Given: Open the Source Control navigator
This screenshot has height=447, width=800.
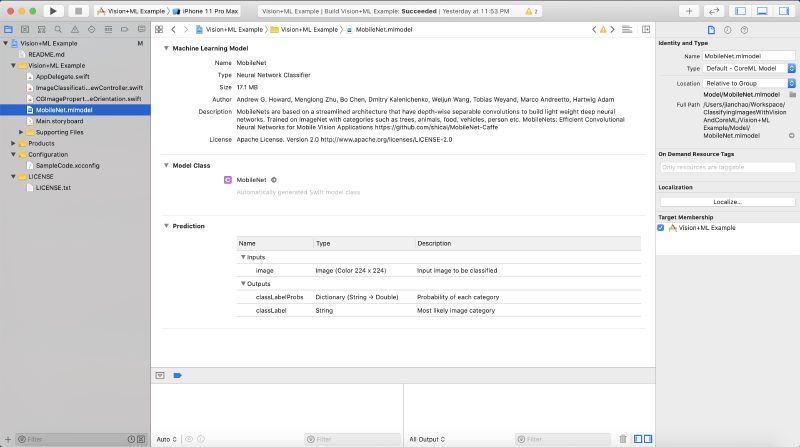Looking at the screenshot, I should [25, 30].
